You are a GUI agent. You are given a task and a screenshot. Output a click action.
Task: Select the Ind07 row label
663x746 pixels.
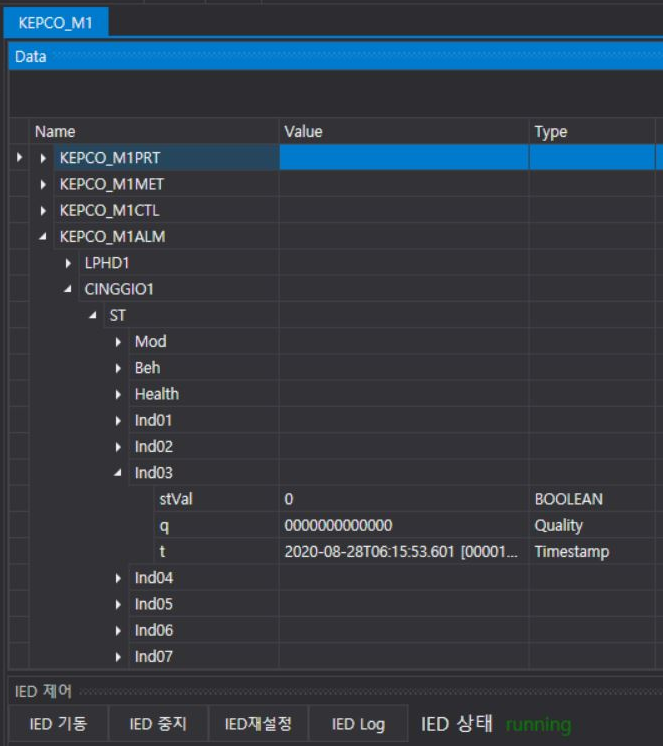click(154, 657)
